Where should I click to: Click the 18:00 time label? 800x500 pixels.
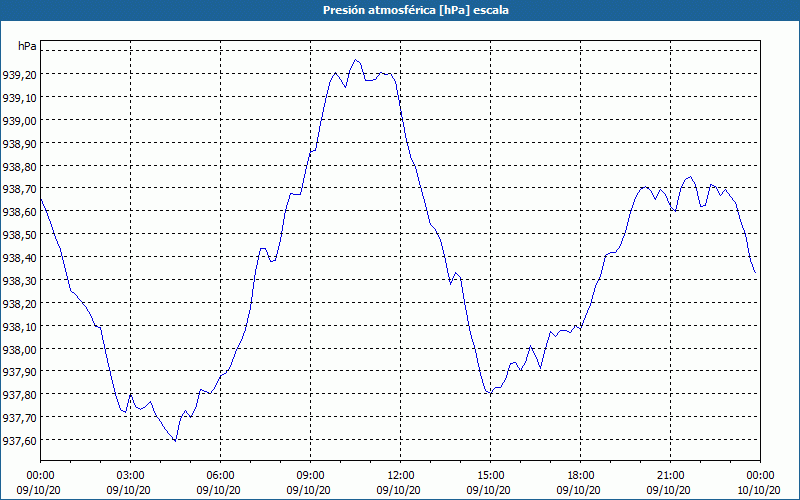click(x=581, y=476)
